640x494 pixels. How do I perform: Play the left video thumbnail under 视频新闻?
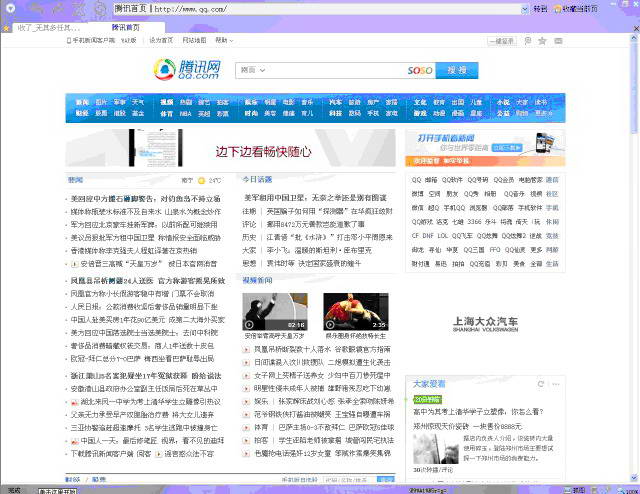(x=275, y=312)
